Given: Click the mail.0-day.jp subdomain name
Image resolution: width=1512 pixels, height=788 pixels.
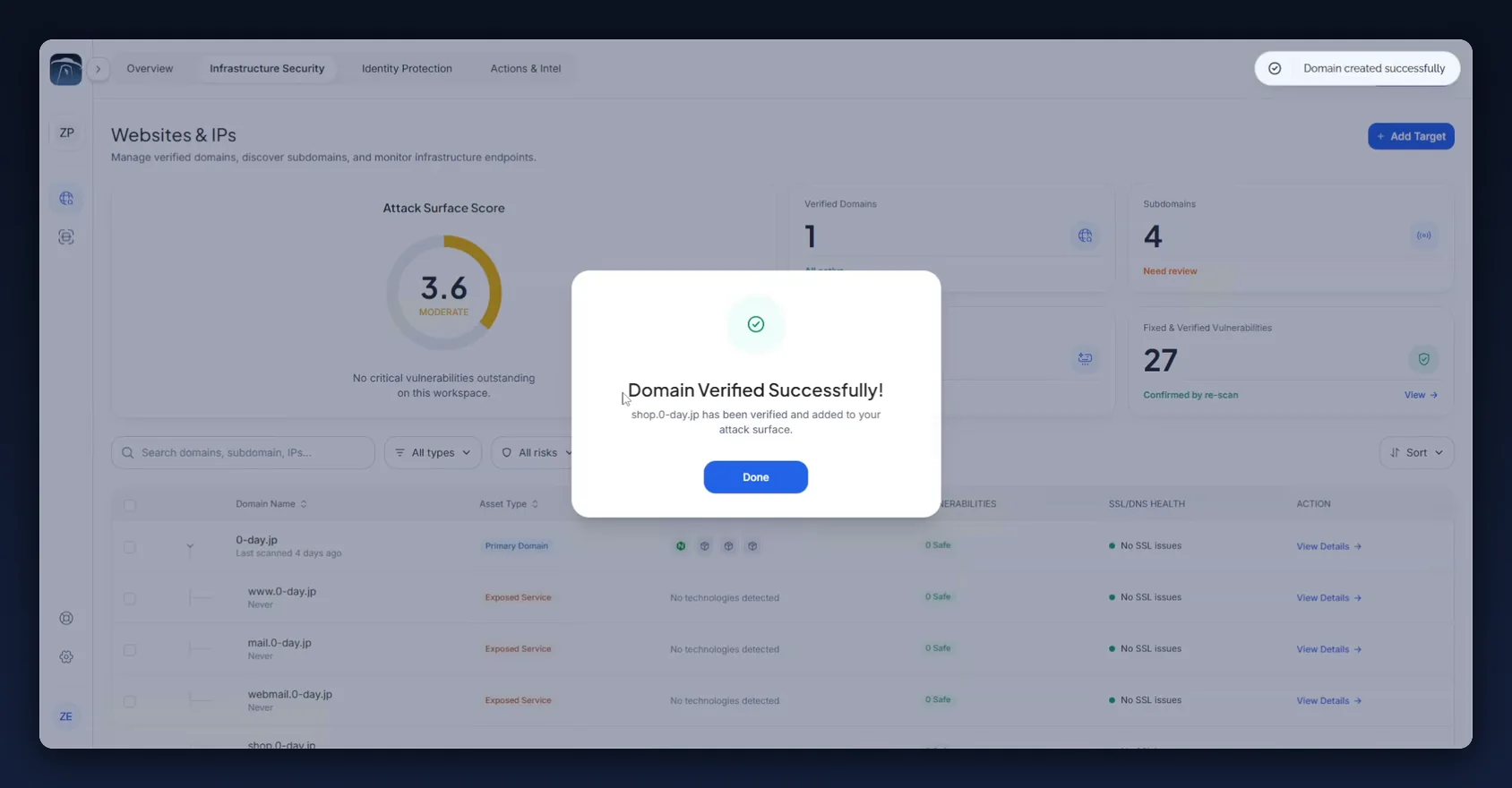Looking at the screenshot, I should [279, 643].
